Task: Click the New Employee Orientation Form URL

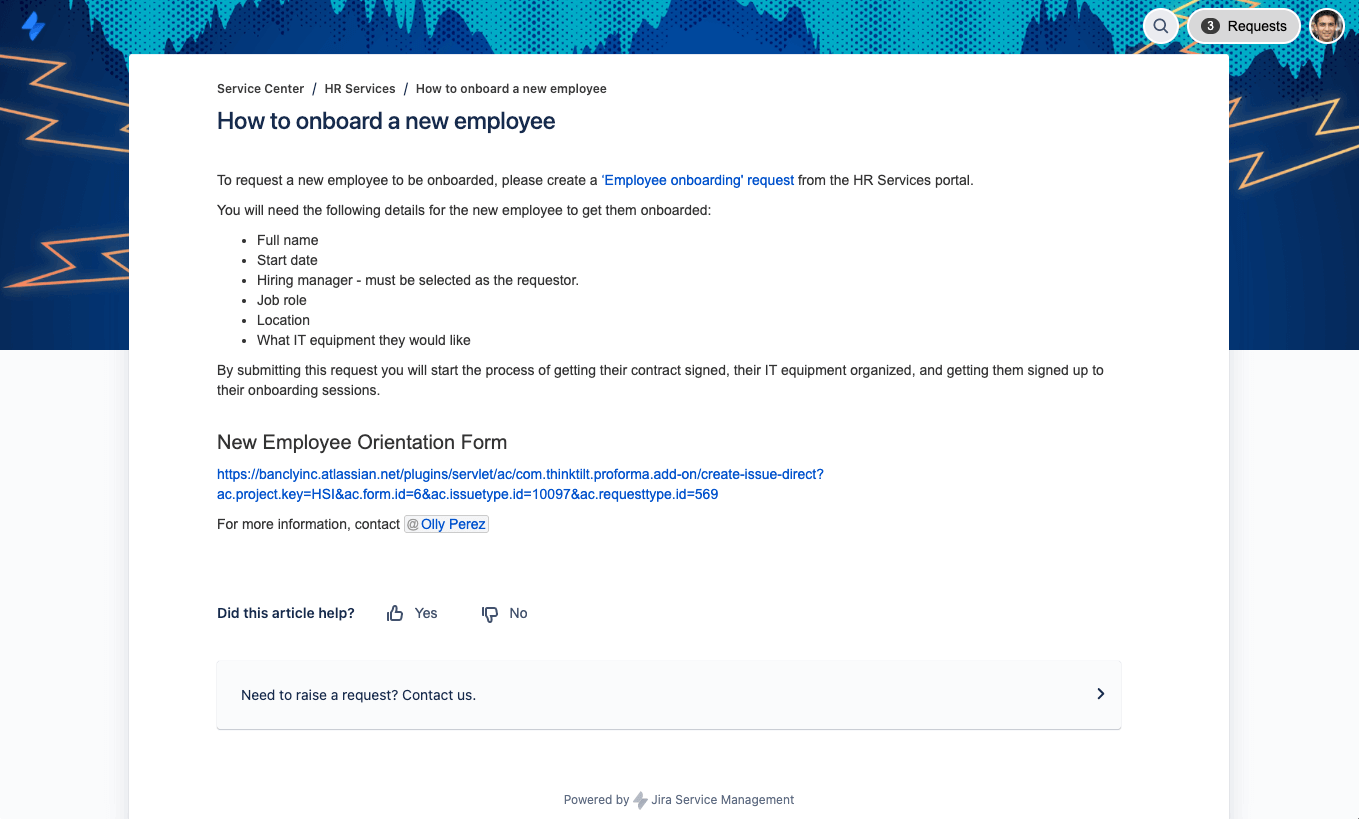Action: 519,483
